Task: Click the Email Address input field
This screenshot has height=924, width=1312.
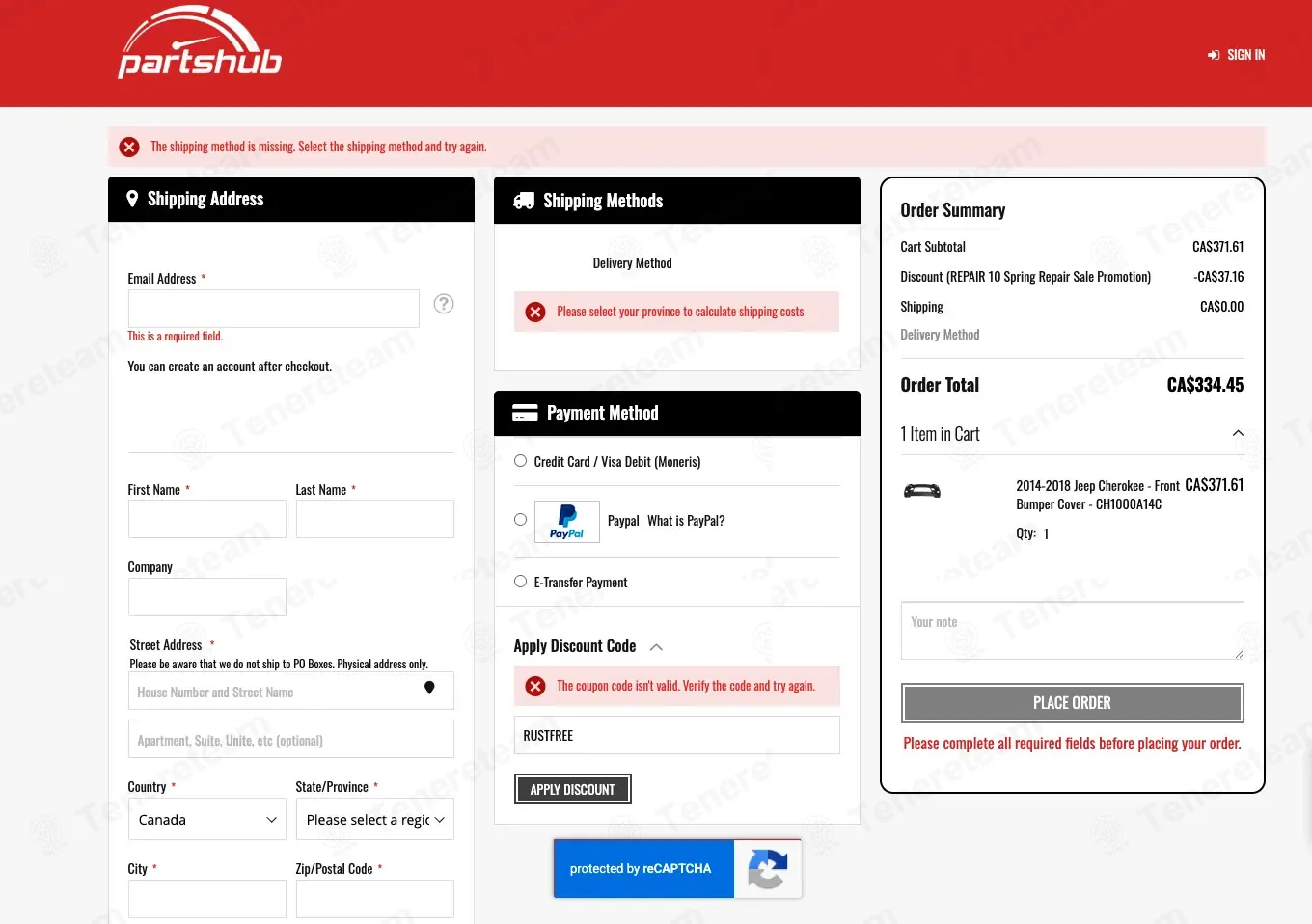Action: [x=274, y=309]
